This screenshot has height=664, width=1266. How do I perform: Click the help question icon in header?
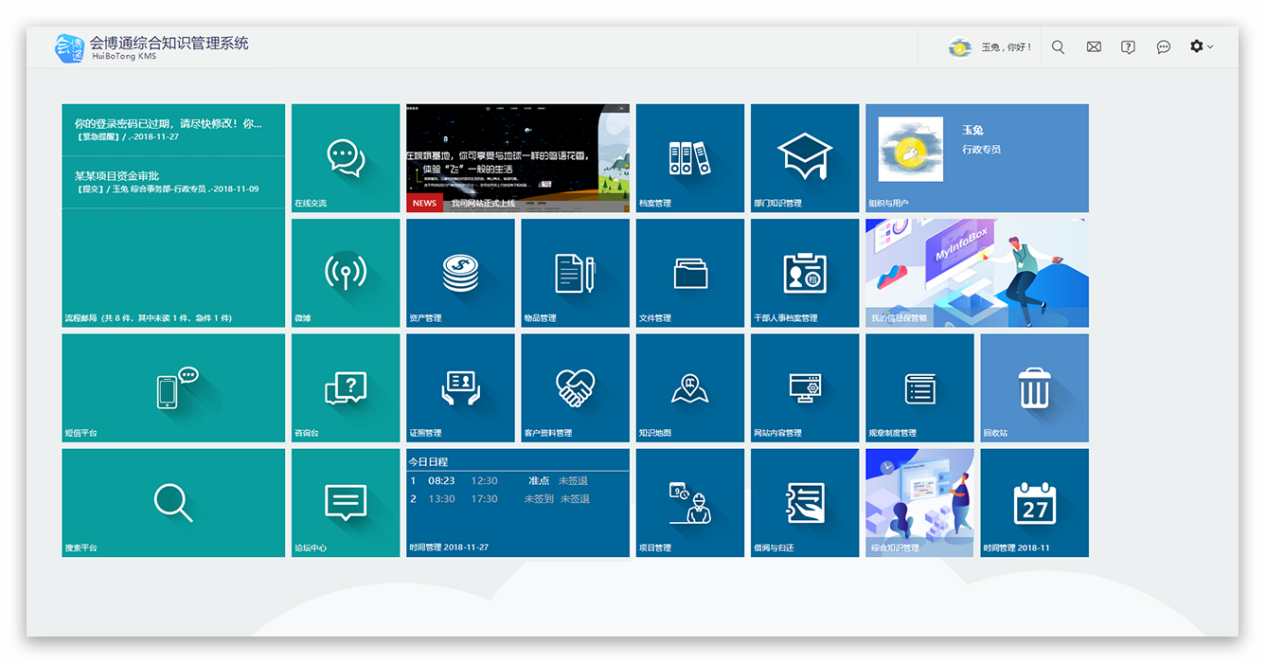click(1128, 47)
